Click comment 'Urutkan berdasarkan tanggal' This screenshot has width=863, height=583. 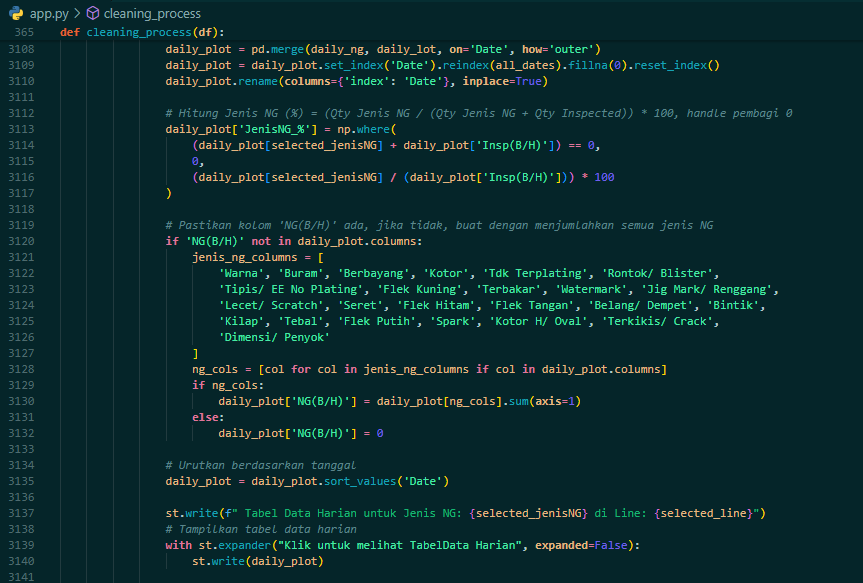click(x=261, y=465)
